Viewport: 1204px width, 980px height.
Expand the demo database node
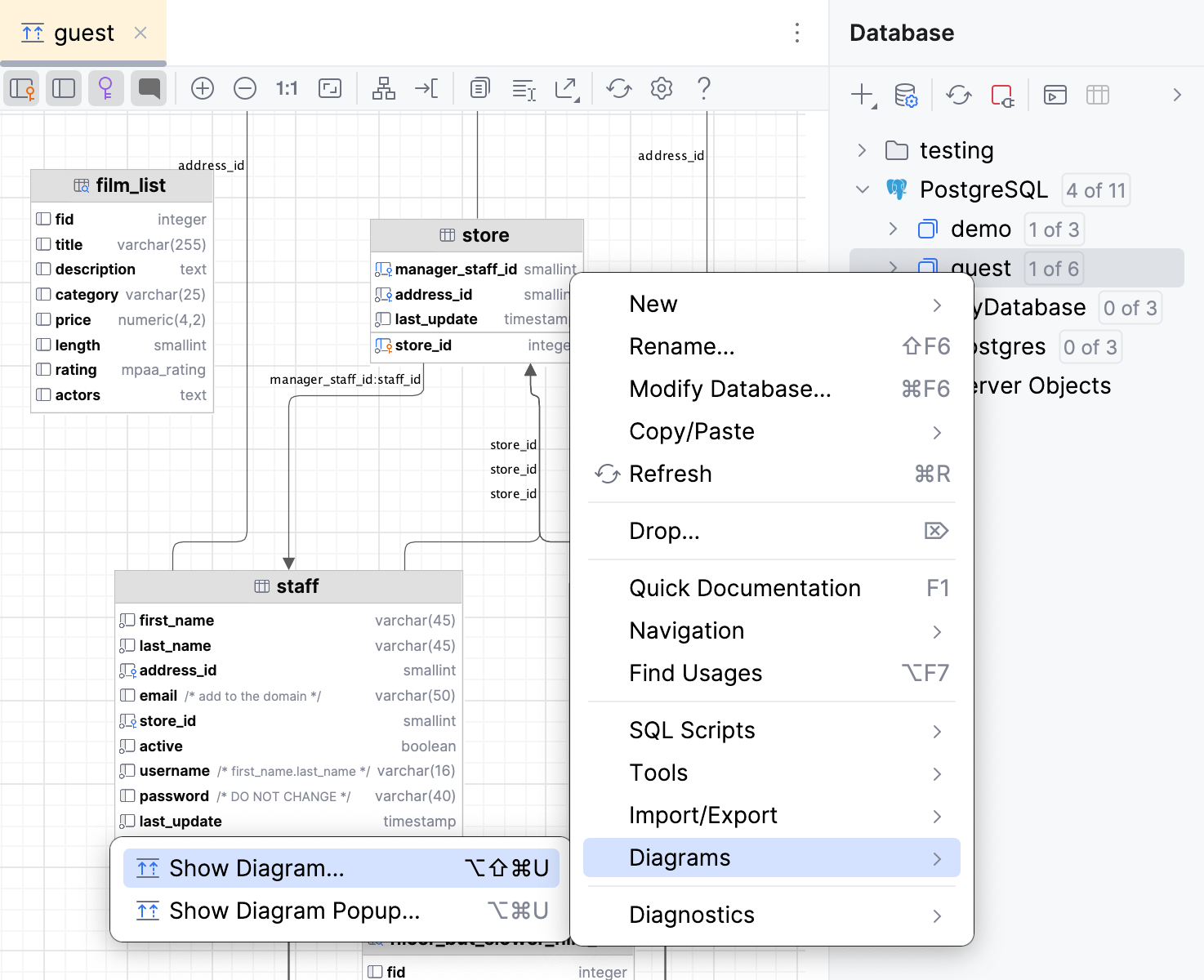[892, 229]
